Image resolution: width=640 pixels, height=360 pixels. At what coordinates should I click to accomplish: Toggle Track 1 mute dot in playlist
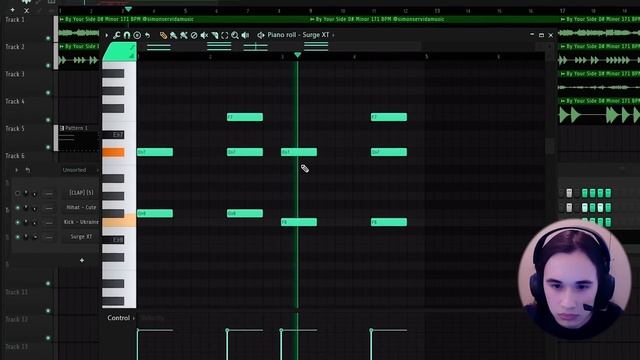48,38
